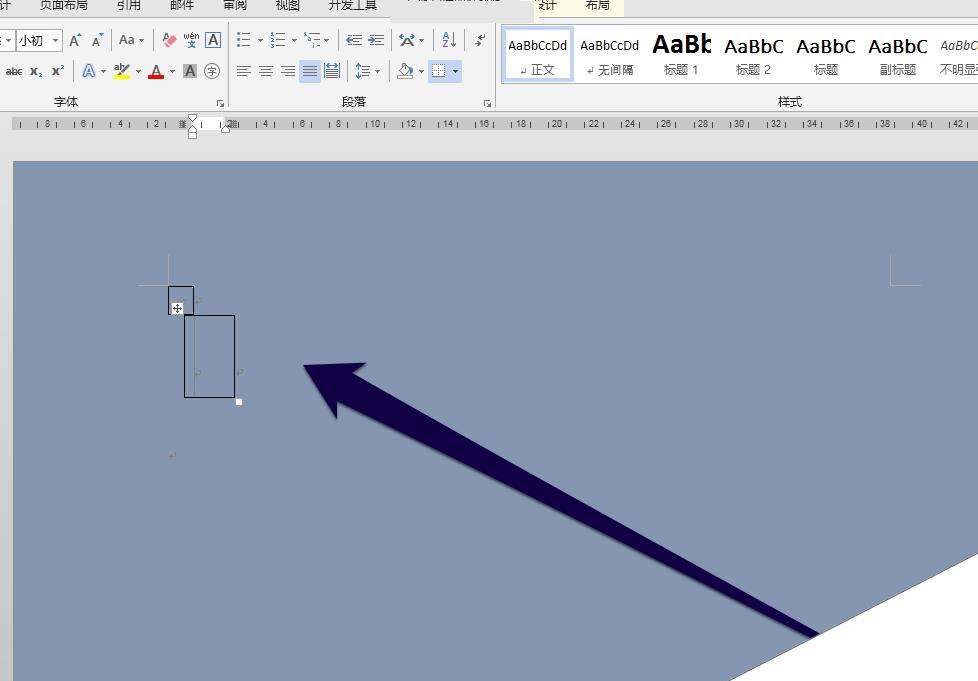Open the phonetic guide (wén) tool

[191, 40]
